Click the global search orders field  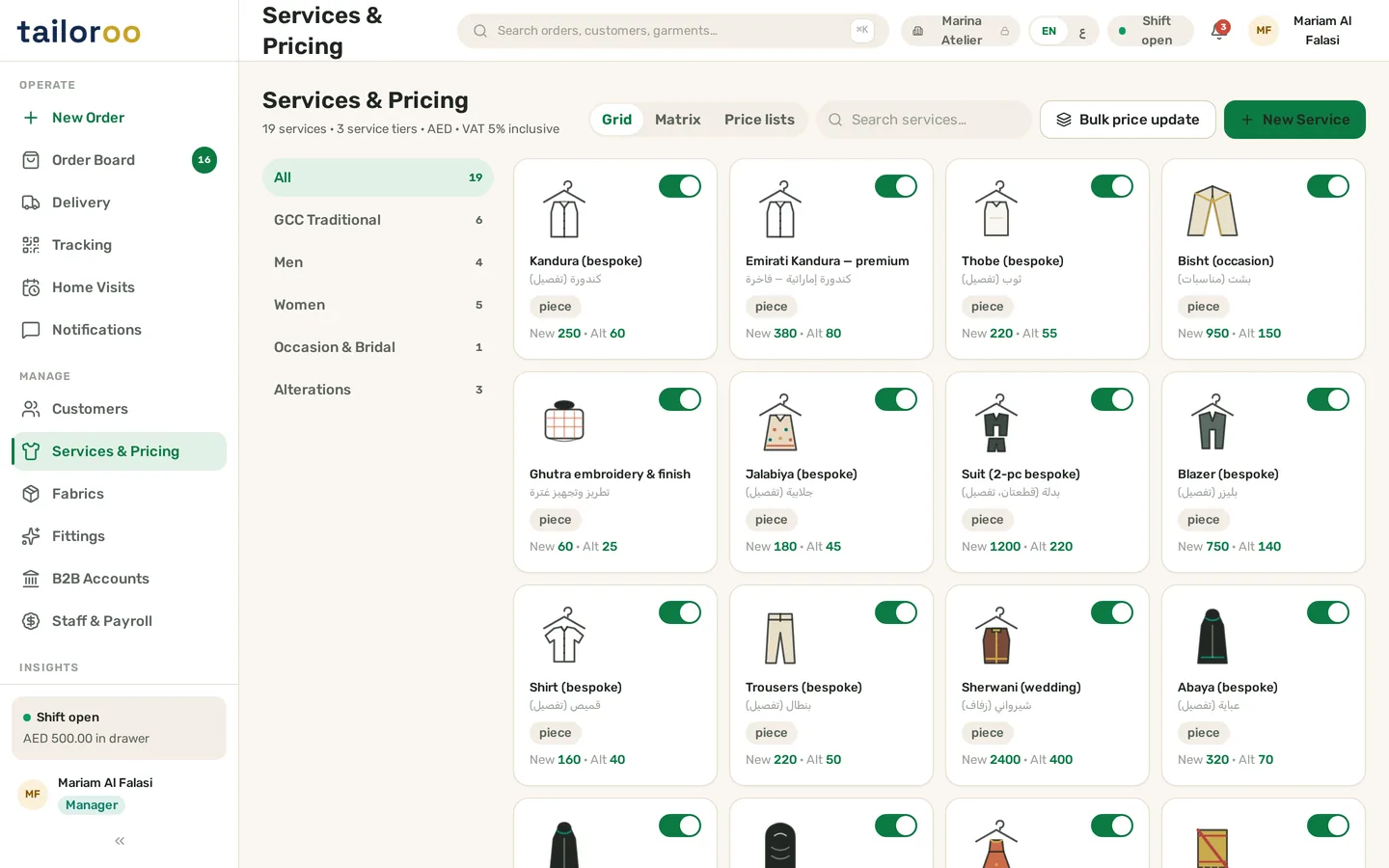673,31
